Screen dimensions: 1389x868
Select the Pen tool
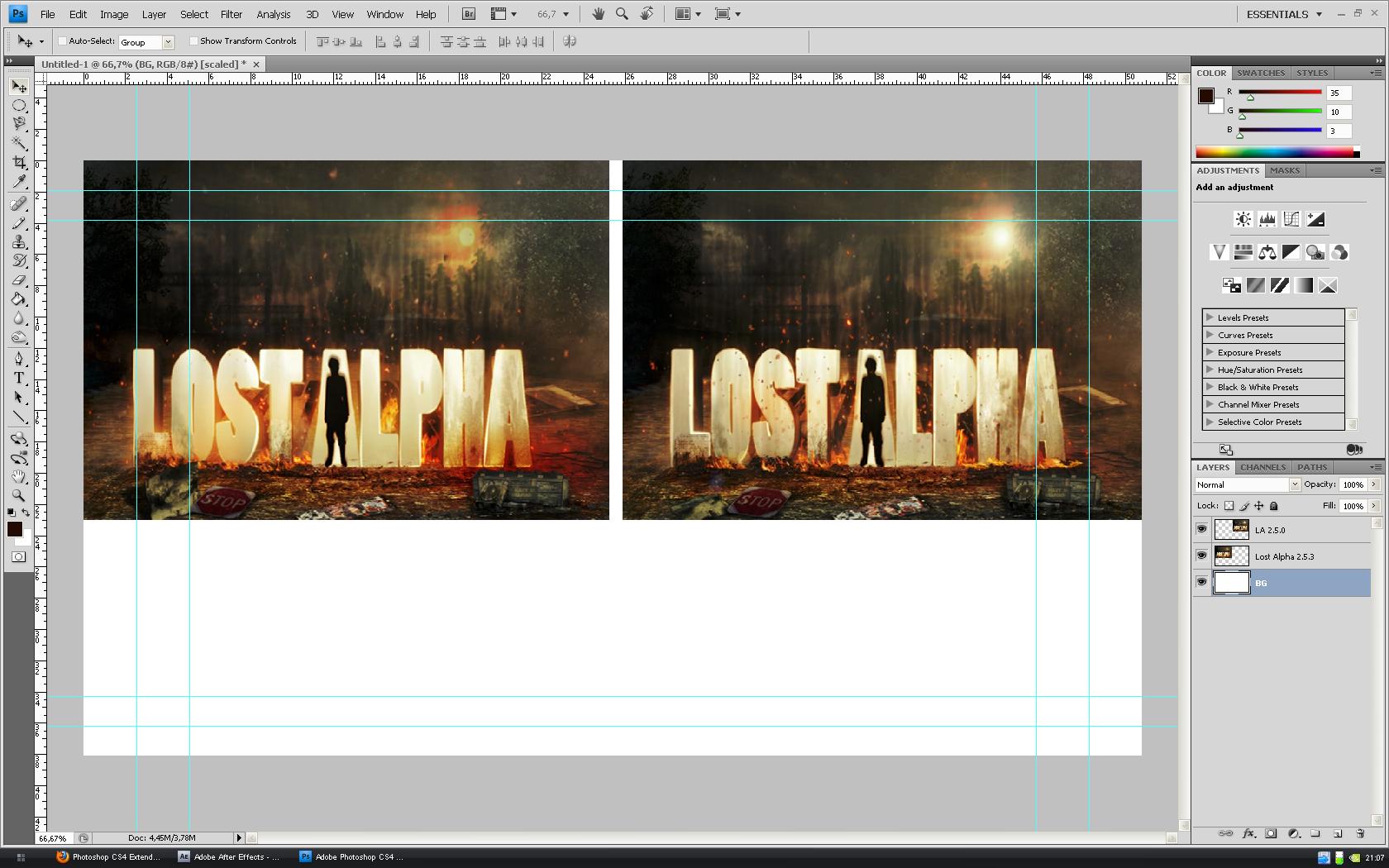click(19, 359)
